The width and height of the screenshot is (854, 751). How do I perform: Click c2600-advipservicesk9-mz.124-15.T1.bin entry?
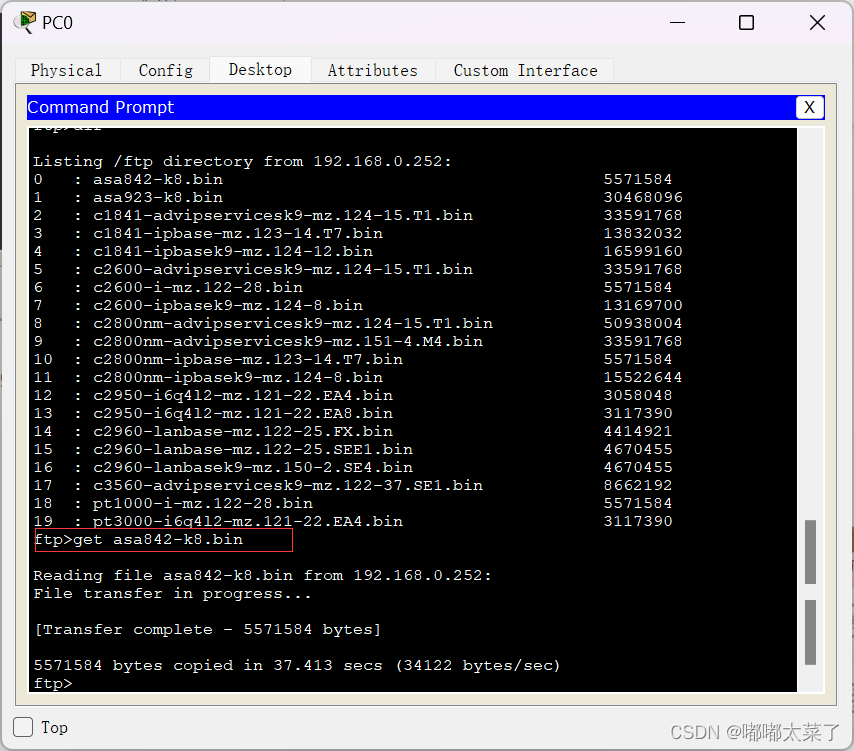click(283, 269)
